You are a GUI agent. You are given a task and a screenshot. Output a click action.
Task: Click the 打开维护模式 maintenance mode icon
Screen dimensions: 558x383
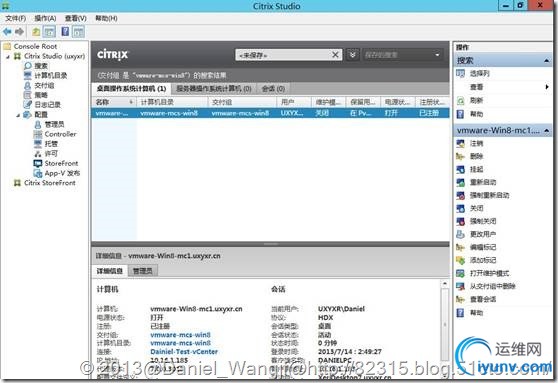pos(460,273)
